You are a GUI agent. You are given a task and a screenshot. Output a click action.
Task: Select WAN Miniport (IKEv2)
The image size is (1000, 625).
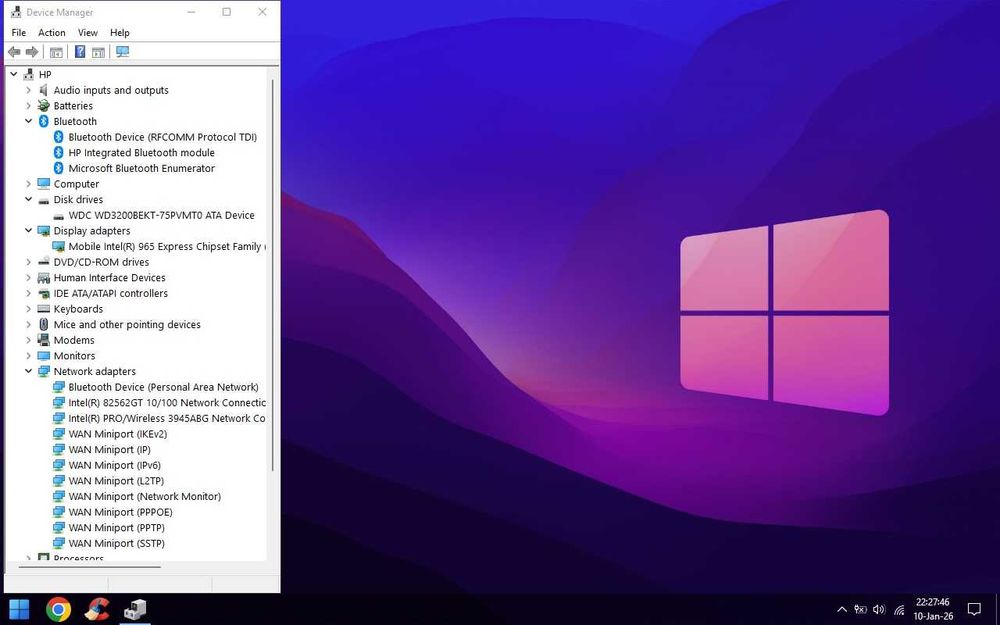click(118, 434)
